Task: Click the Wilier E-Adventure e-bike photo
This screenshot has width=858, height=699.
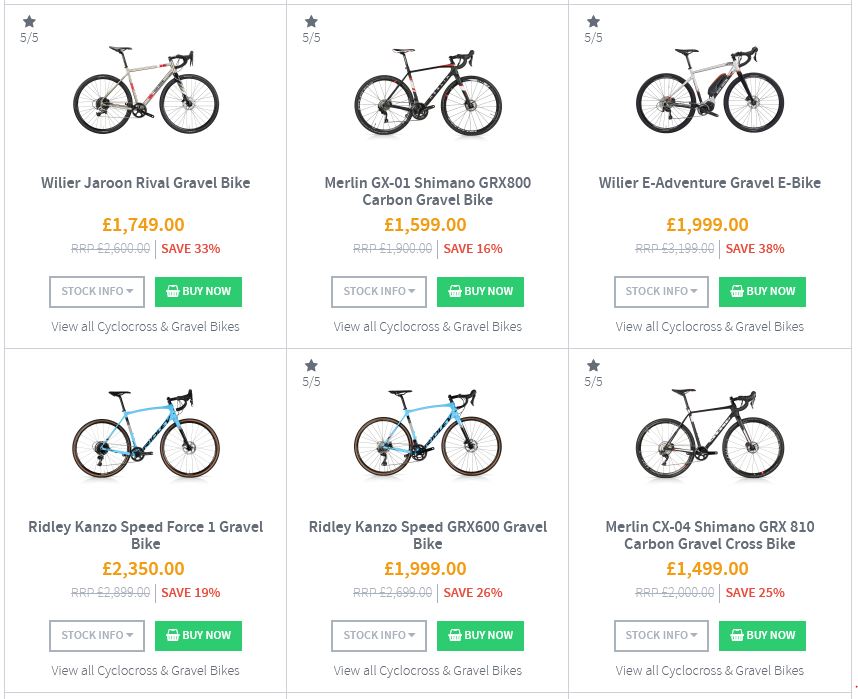Action: [710, 90]
